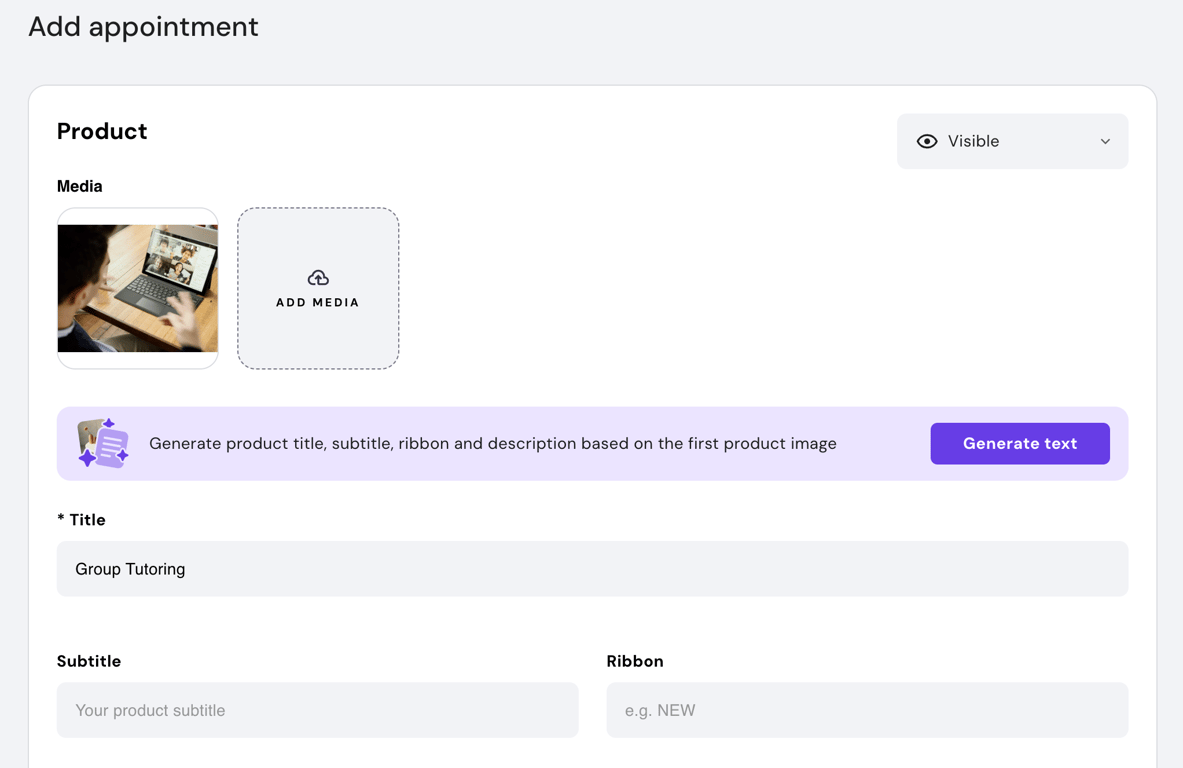Screen dimensions: 1183x768
Task: Click the Add appointment page title
Action: [143, 27]
